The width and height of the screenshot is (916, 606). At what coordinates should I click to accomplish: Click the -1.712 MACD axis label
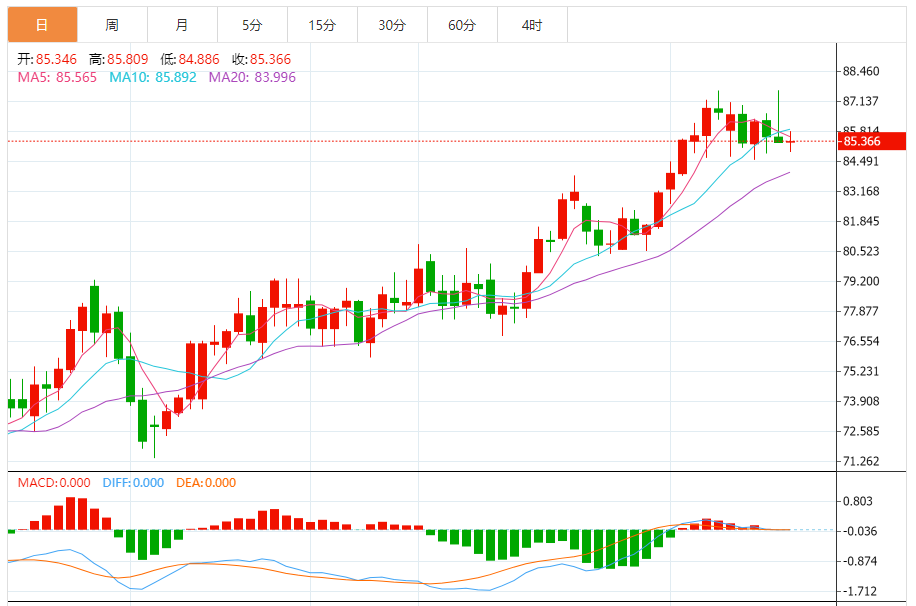[860, 591]
